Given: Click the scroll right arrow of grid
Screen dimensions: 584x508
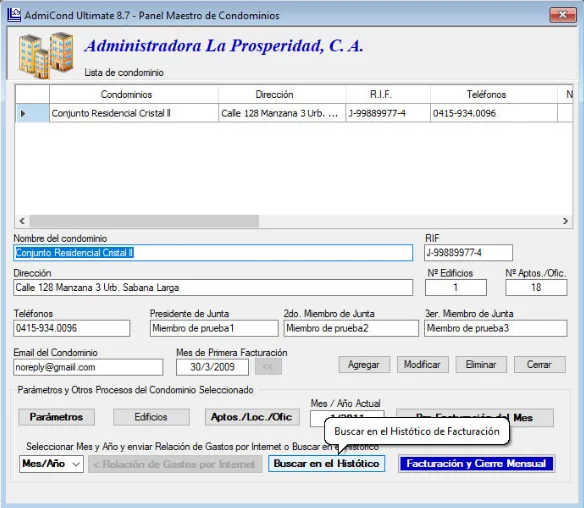Looking at the screenshot, I should tap(565, 221).
